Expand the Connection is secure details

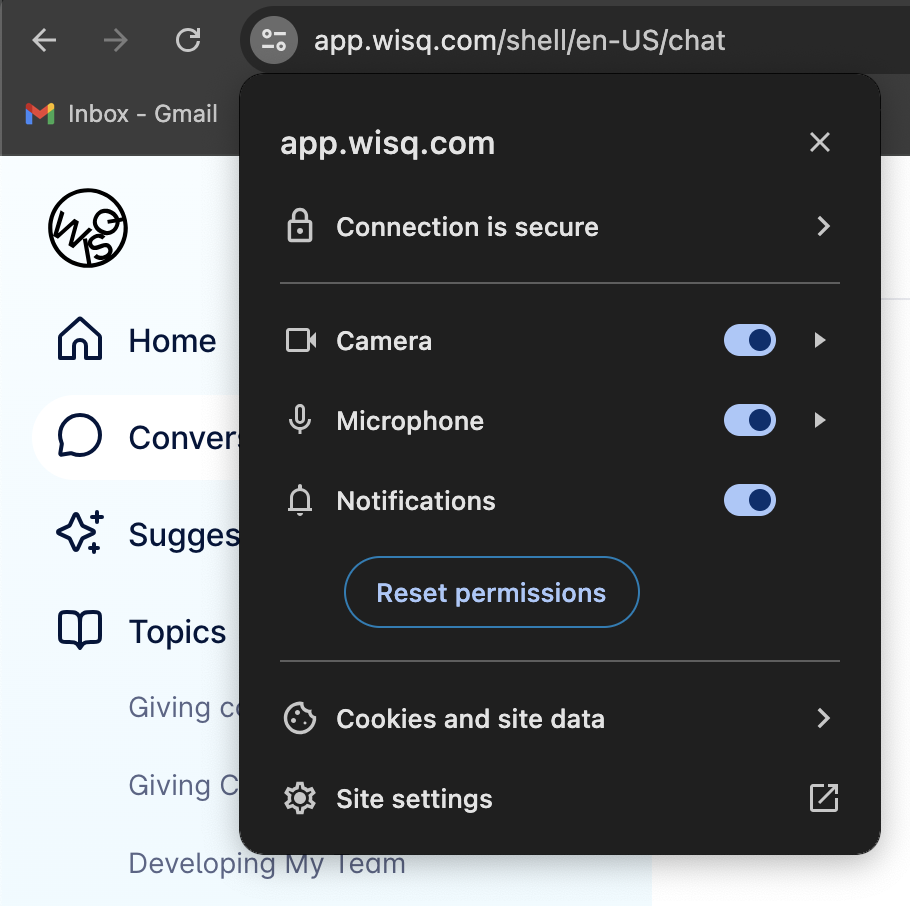(822, 227)
